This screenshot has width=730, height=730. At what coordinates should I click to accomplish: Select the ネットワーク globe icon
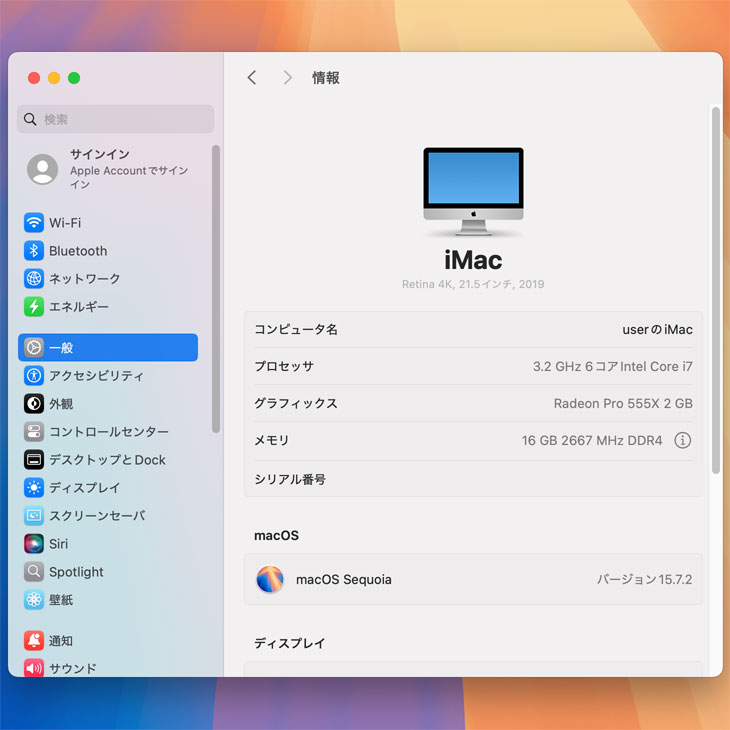[x=34, y=279]
